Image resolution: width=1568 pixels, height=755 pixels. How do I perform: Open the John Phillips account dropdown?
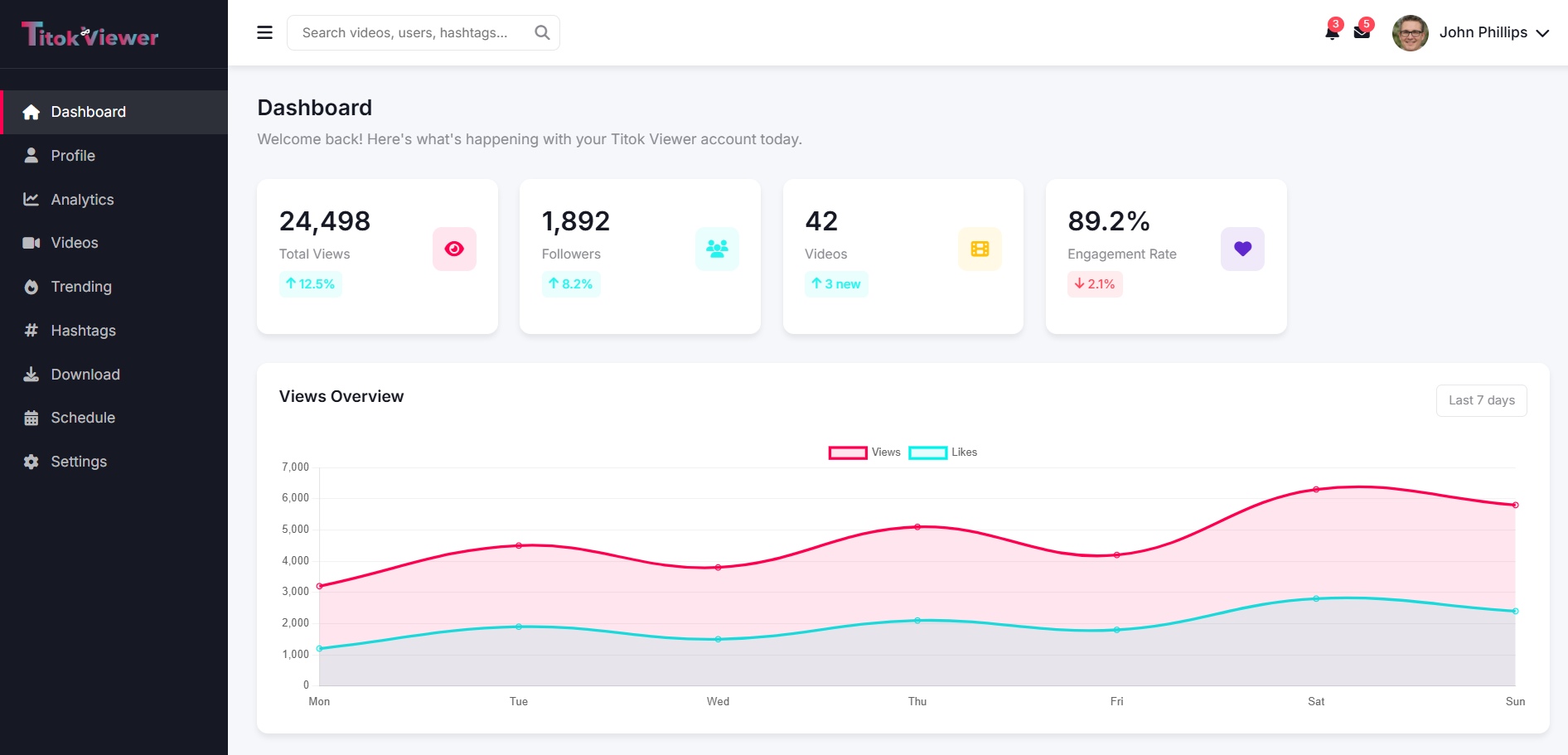[x=1483, y=32]
